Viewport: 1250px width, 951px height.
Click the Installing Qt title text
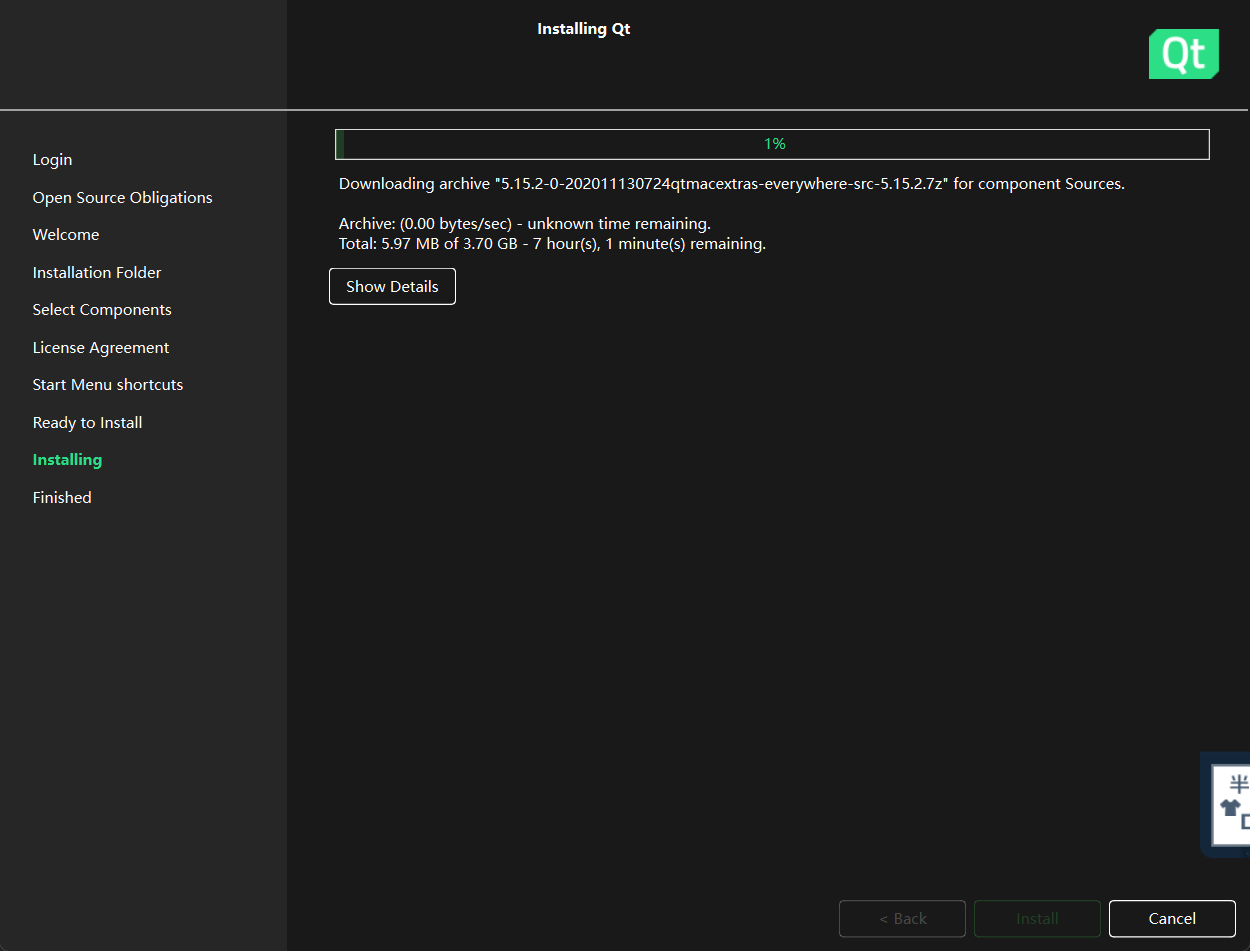click(x=584, y=29)
